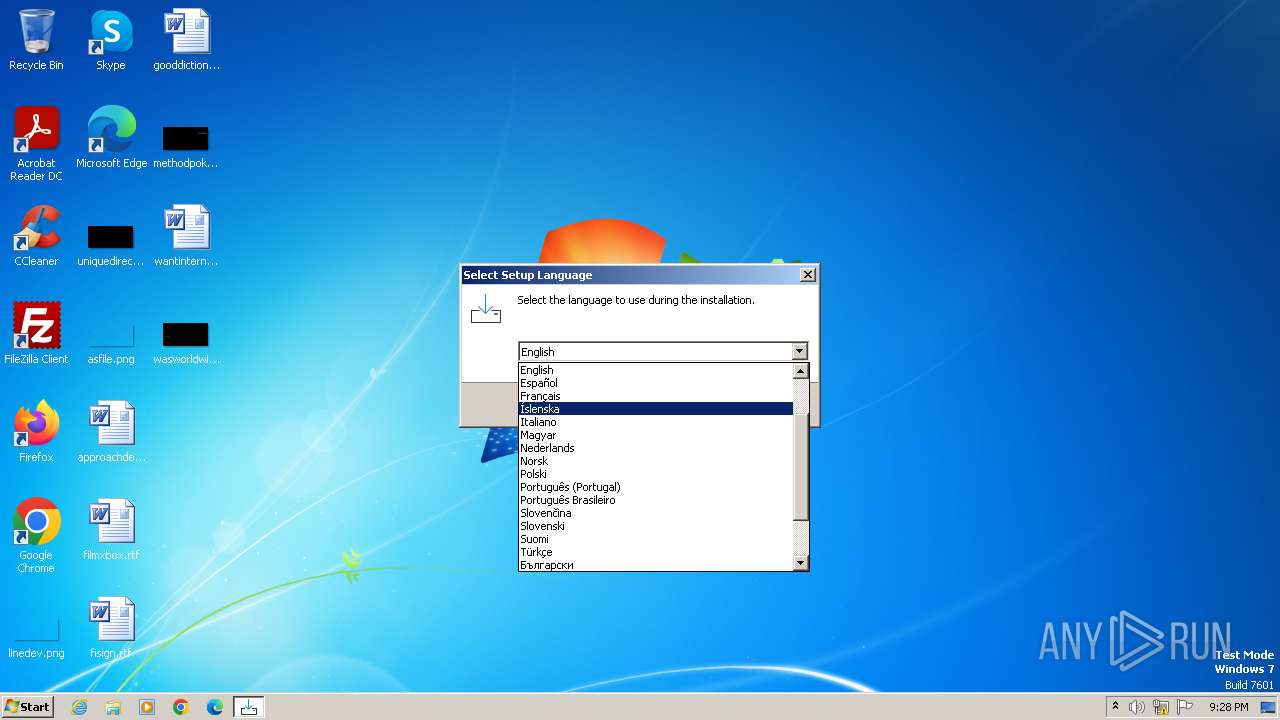Open the approachde Word document
Image resolution: width=1280 pixels, height=720 pixels.
[x=111, y=432]
